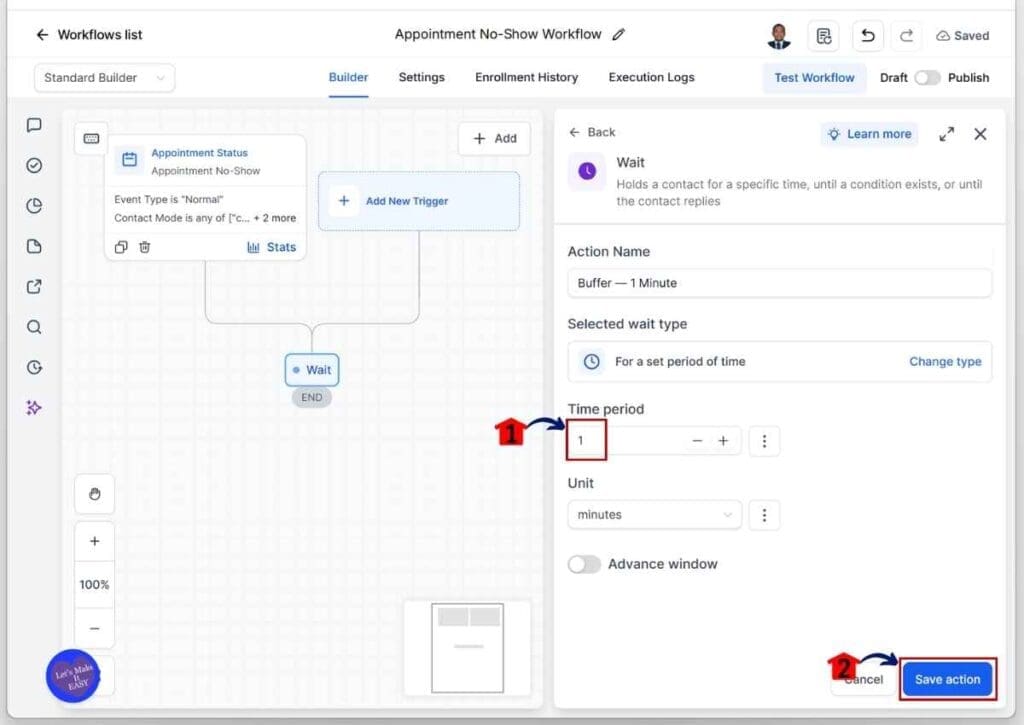Zoom out the canvas
This screenshot has width=1024, height=725.
point(95,628)
